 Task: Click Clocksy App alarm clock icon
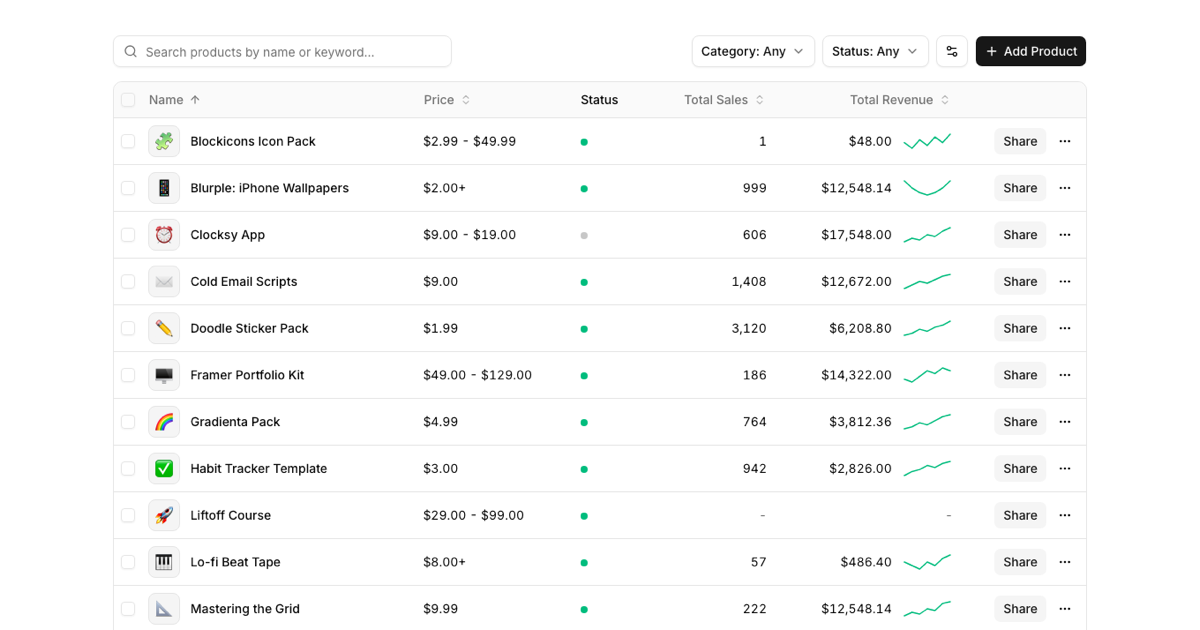tap(164, 235)
